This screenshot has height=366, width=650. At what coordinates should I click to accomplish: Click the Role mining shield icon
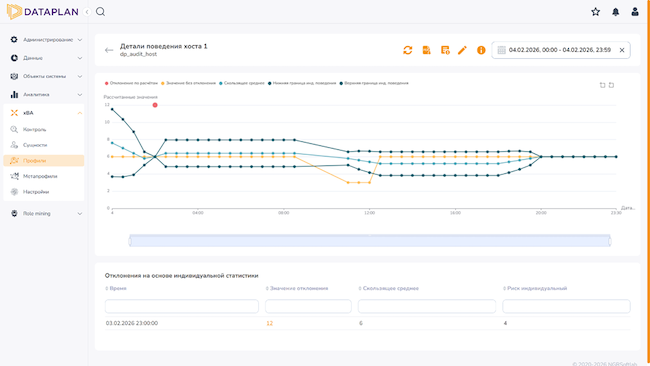click(14, 213)
